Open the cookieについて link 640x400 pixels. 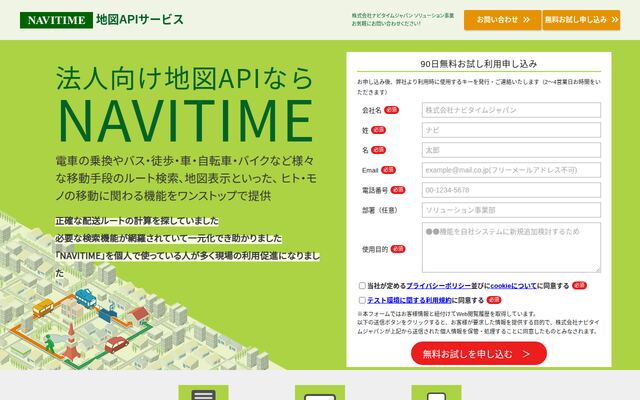513,286
